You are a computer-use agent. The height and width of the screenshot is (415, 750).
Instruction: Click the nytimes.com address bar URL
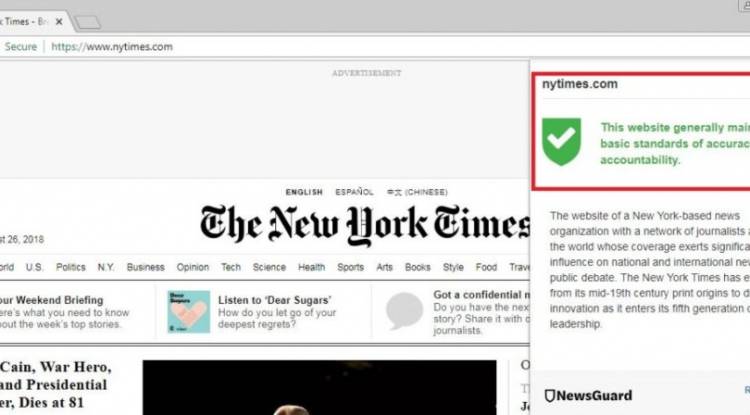tap(112, 47)
